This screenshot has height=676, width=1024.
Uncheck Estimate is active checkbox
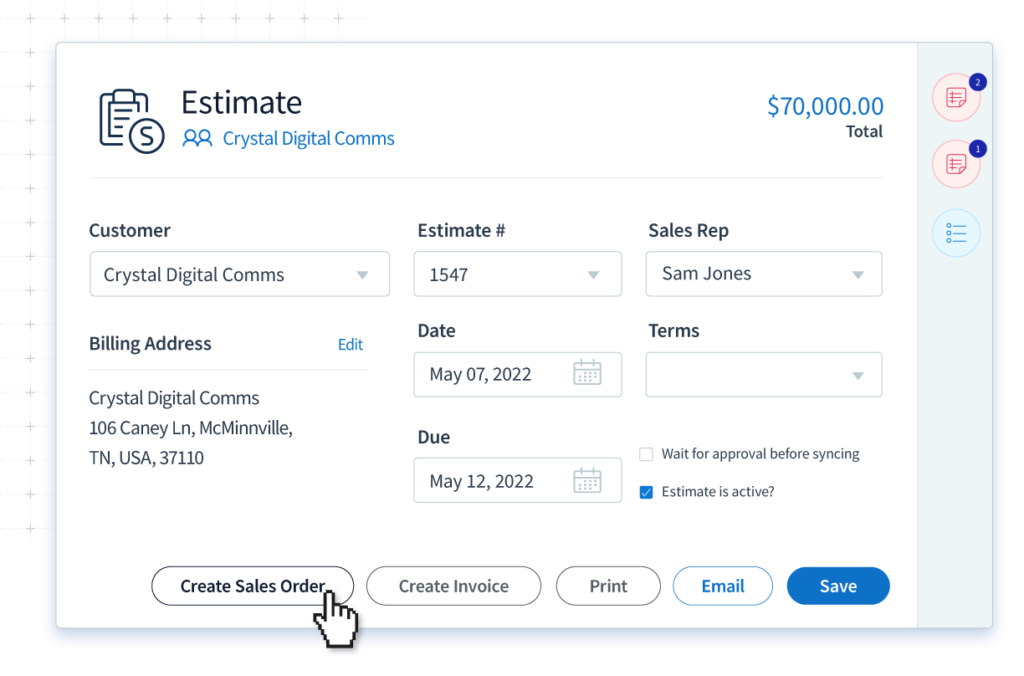(646, 492)
